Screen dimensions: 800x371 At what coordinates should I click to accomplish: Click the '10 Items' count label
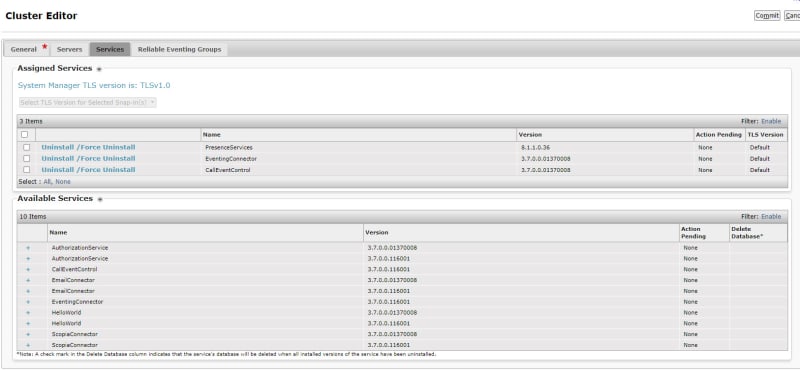pyautogui.click(x=33, y=217)
